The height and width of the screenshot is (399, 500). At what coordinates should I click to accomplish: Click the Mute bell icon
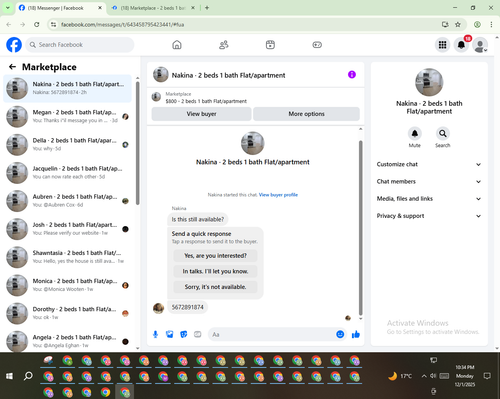point(415,134)
